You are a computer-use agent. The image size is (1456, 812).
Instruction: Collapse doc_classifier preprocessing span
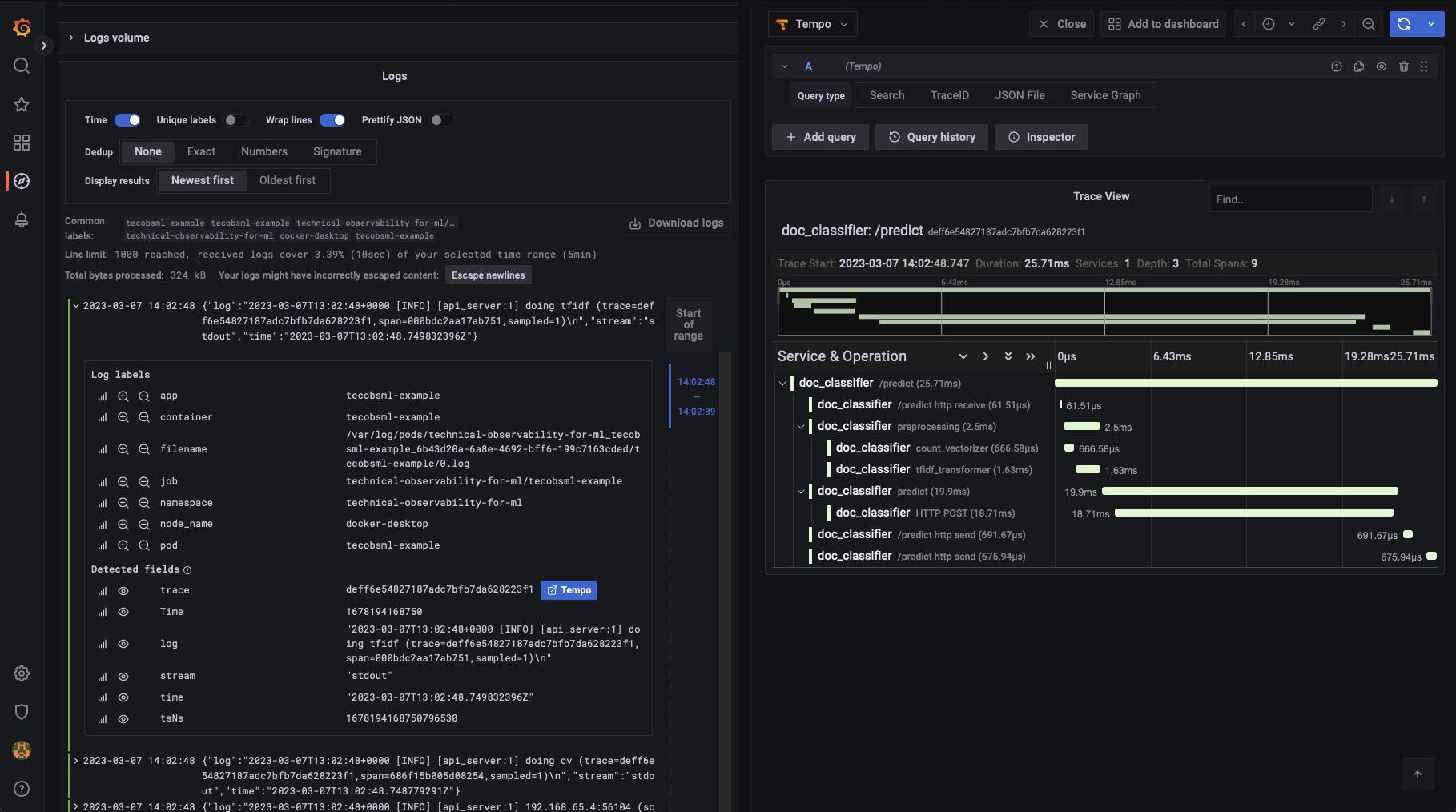coord(801,427)
